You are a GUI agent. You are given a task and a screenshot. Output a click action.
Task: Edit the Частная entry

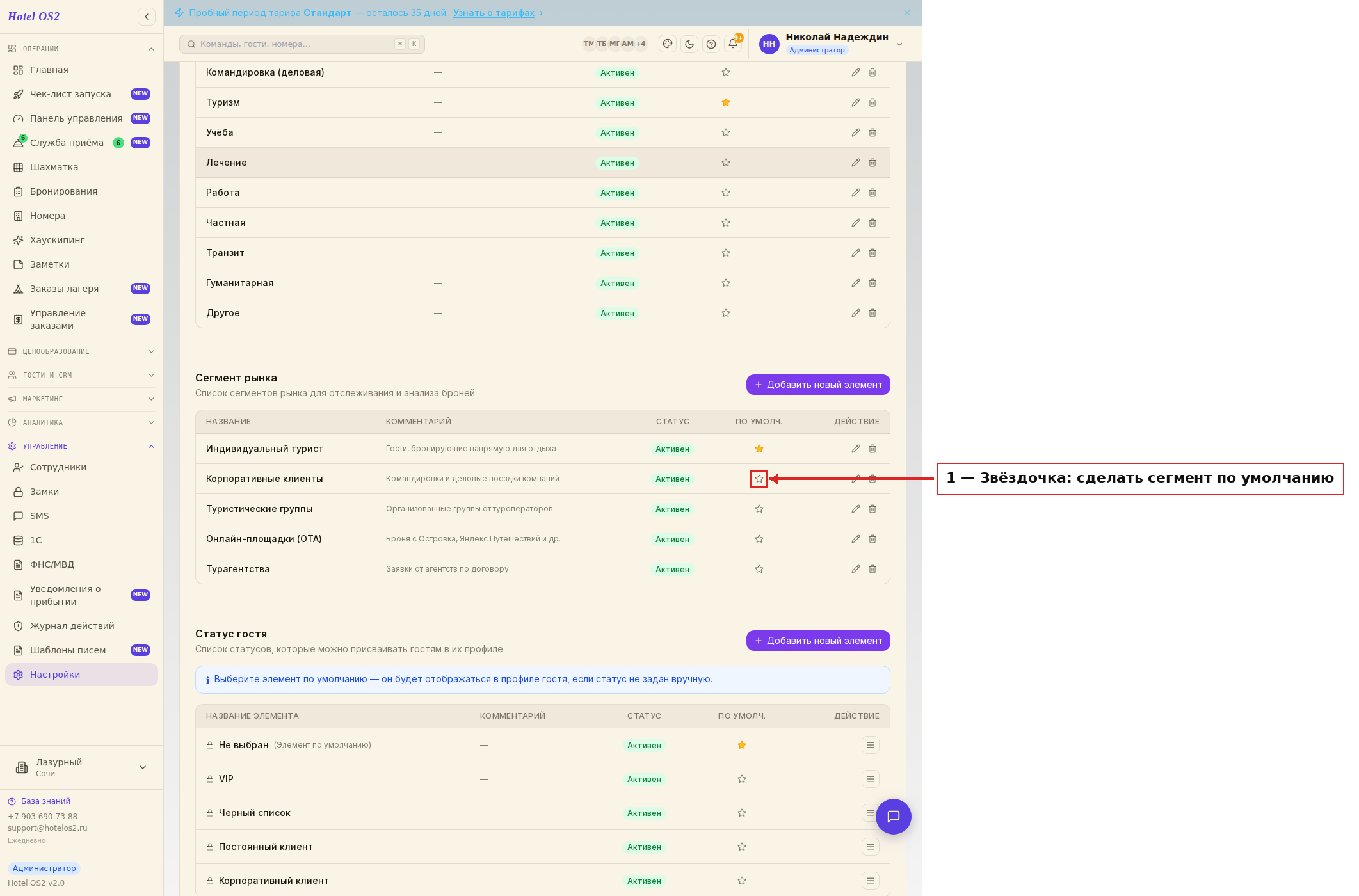(856, 223)
